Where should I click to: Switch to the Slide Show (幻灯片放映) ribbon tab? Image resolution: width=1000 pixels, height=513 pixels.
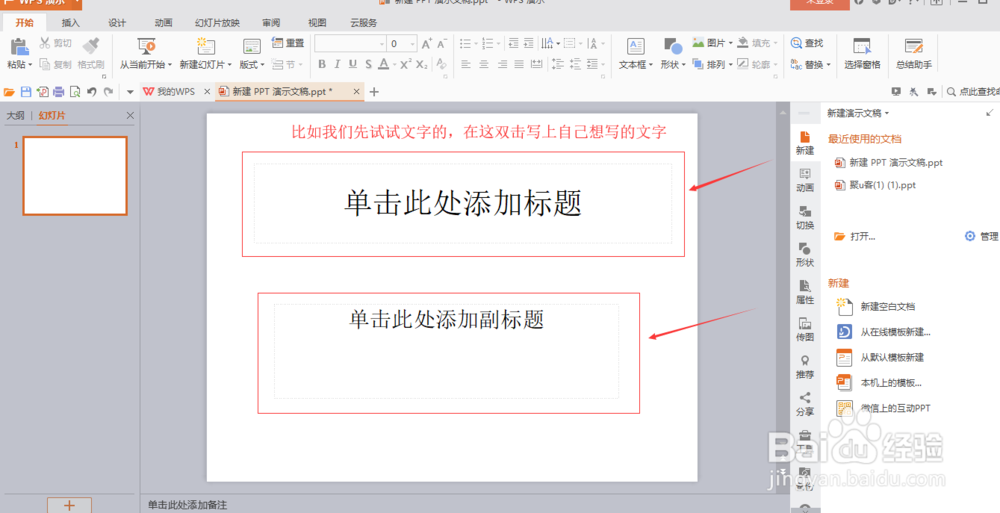pos(217,22)
